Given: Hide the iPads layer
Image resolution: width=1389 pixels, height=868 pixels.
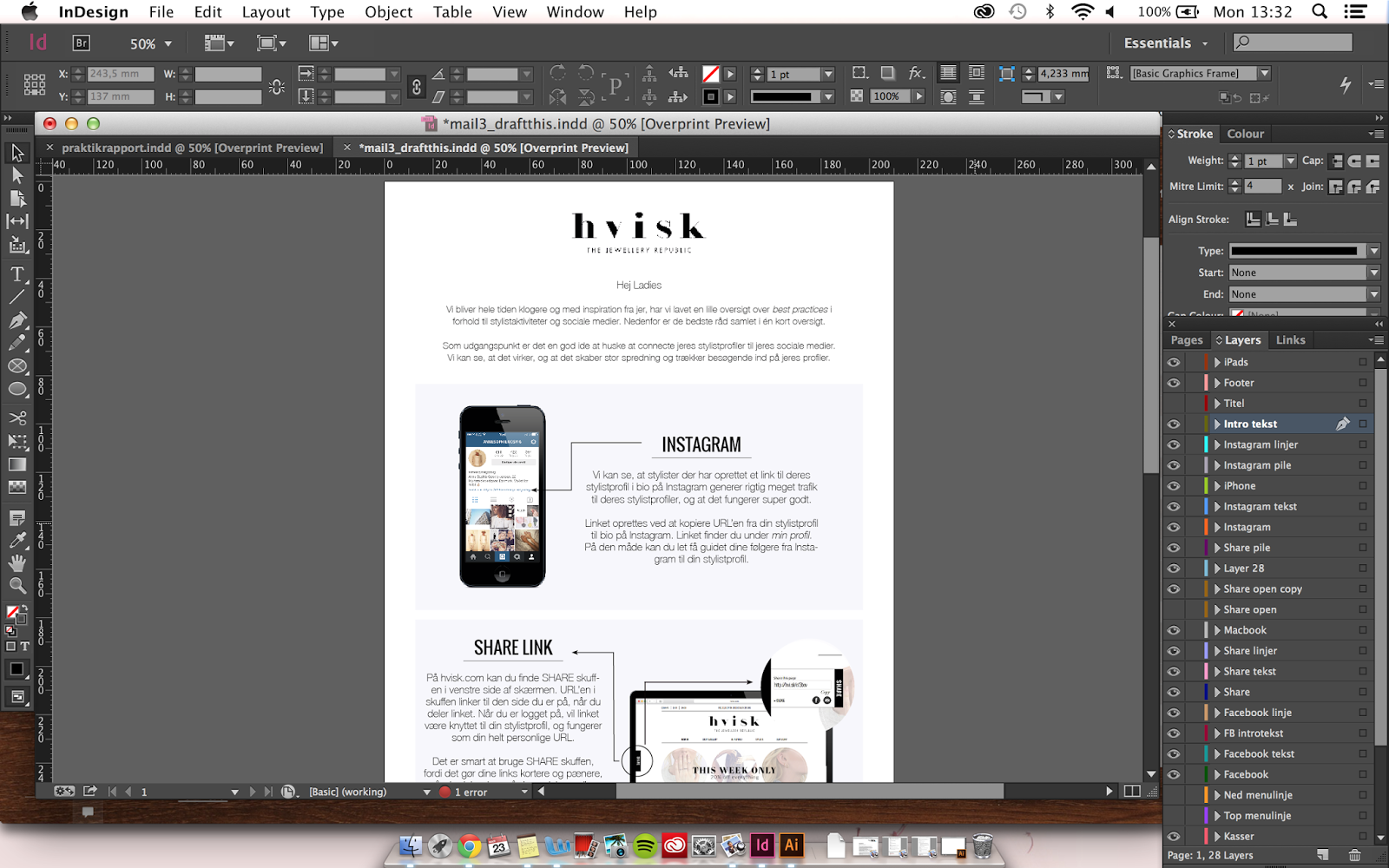Looking at the screenshot, I should 1174,362.
